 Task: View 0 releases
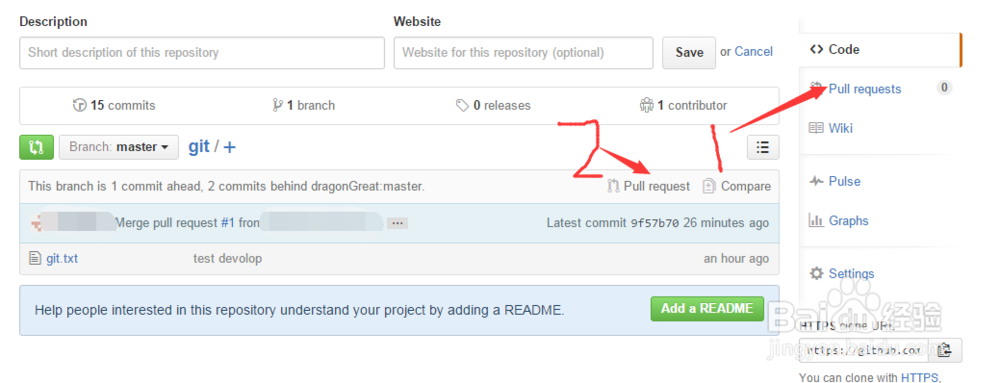(501, 106)
